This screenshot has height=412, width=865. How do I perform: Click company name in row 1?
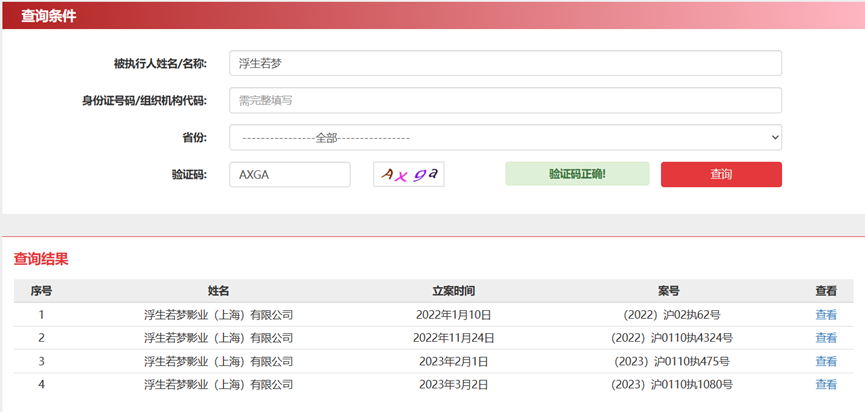pyautogui.click(x=218, y=315)
